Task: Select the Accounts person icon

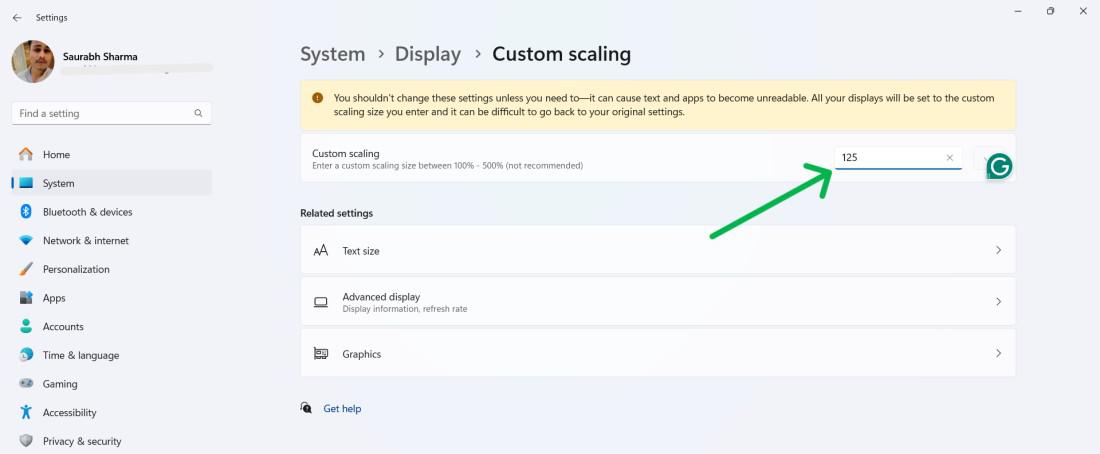Action: click(x=26, y=327)
